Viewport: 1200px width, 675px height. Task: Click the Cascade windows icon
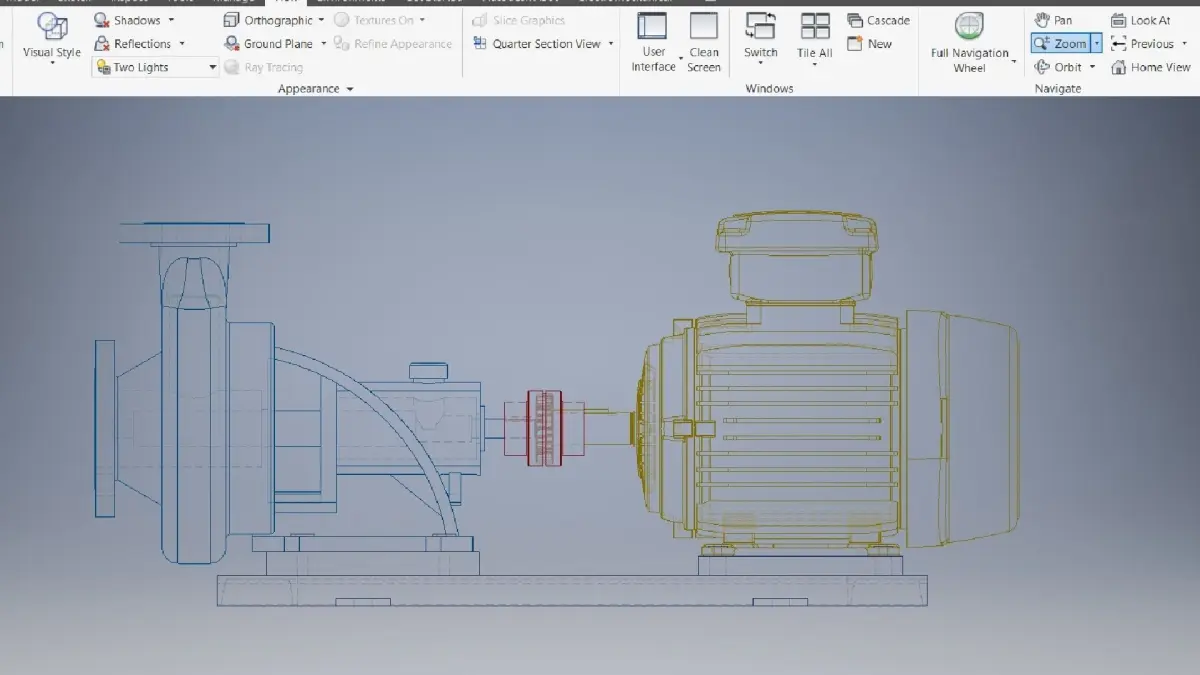click(x=855, y=20)
